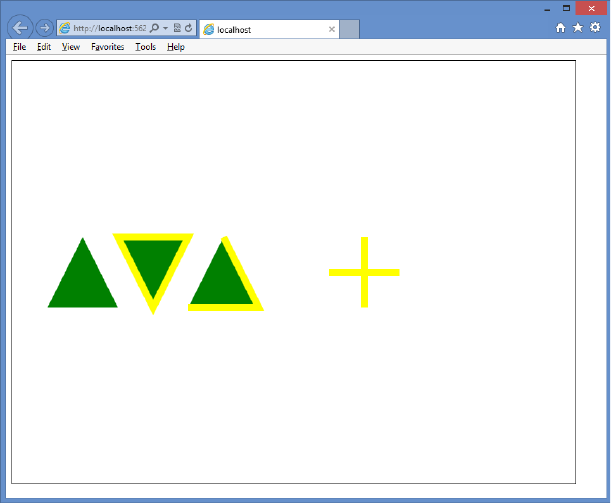This screenshot has width=611, height=503.
Task: Close the localhost tab
Action: click(332, 29)
